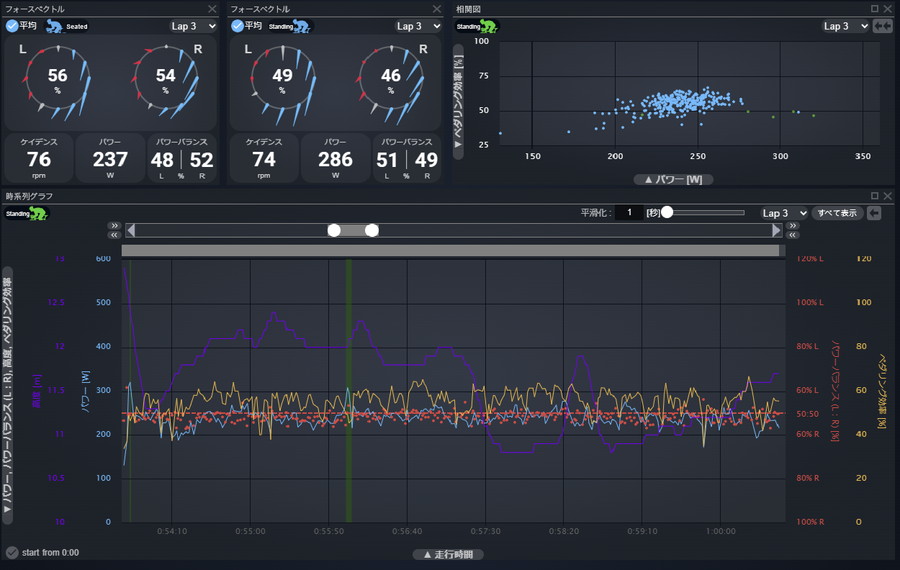Image resolution: width=900 pixels, height=570 pixels.
Task: Open Lap 3 dropdown in correlation chart panel
Action: [845, 26]
